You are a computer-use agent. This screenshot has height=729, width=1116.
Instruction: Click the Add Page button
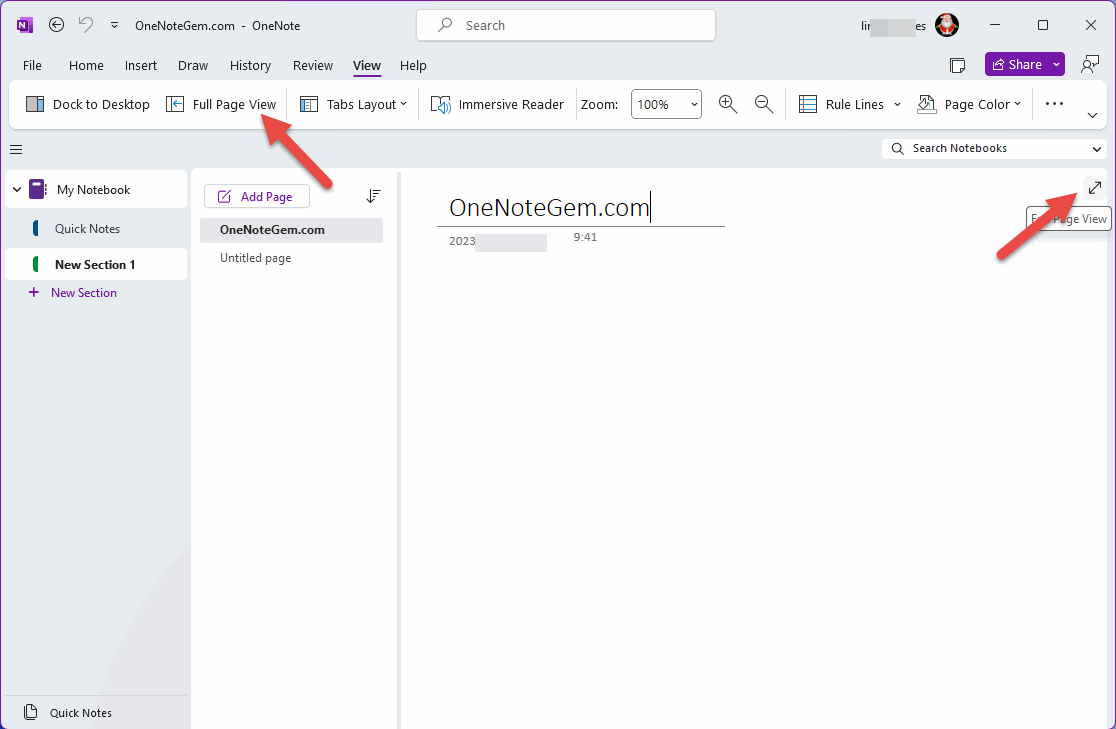[x=256, y=196]
